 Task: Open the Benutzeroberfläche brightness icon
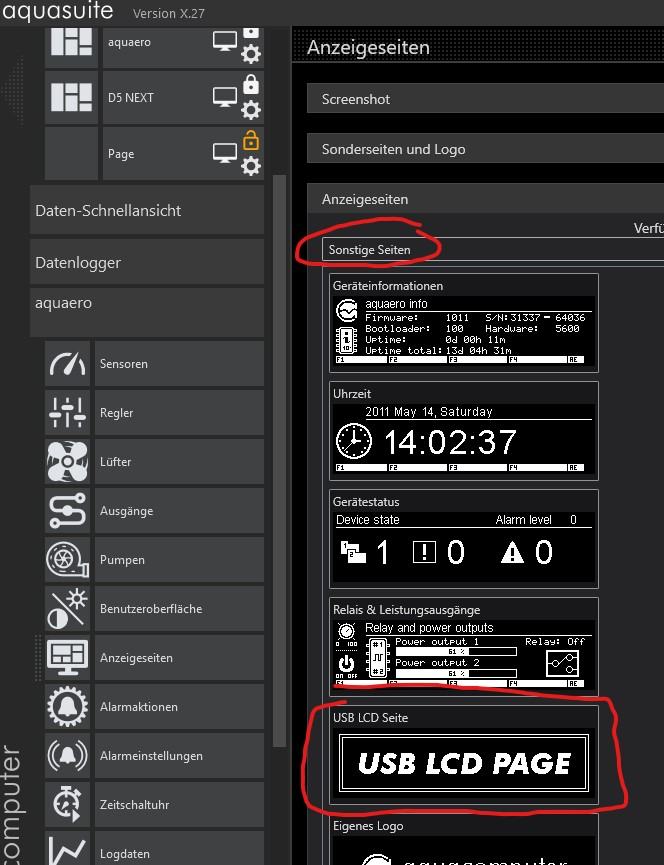tap(67, 608)
